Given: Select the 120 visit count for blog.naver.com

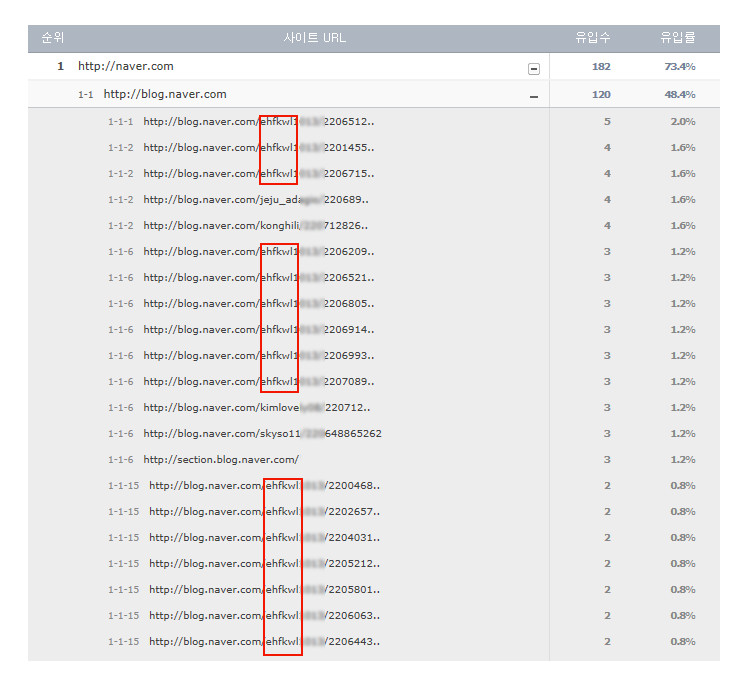Looking at the screenshot, I should click(601, 94).
